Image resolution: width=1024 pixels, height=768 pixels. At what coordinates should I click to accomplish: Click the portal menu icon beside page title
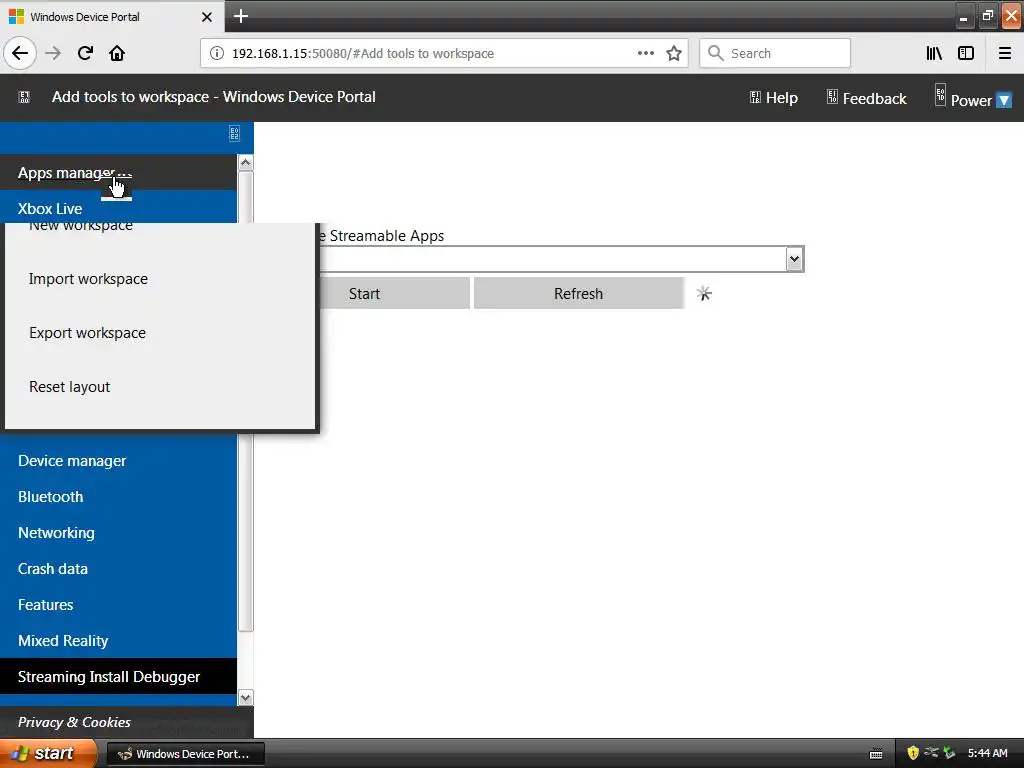pos(24,97)
